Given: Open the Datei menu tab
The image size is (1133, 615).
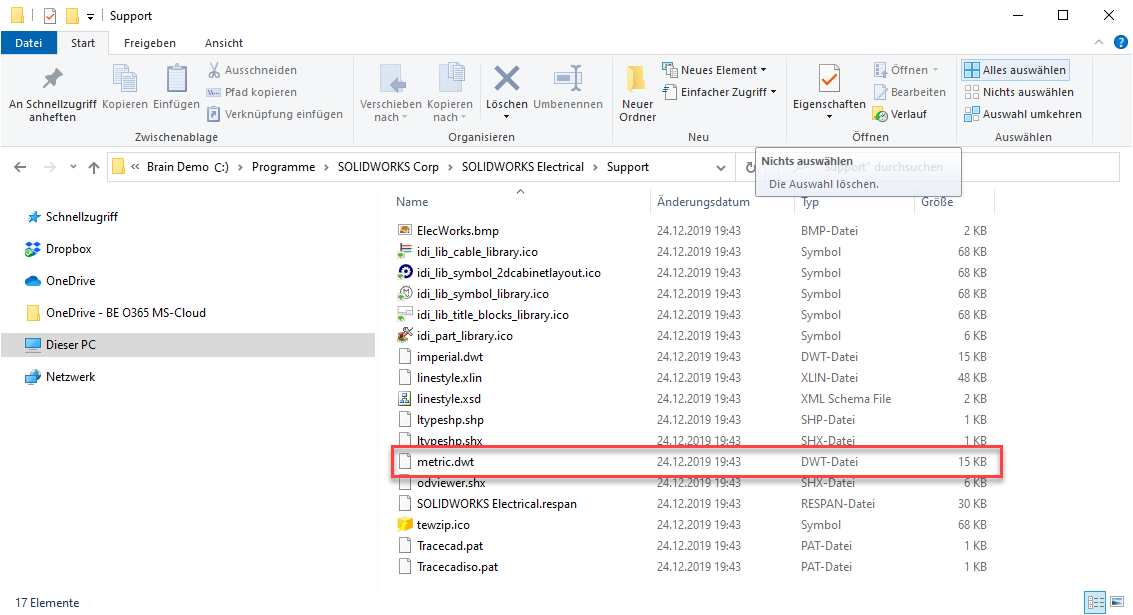Looking at the screenshot, I should coord(29,43).
